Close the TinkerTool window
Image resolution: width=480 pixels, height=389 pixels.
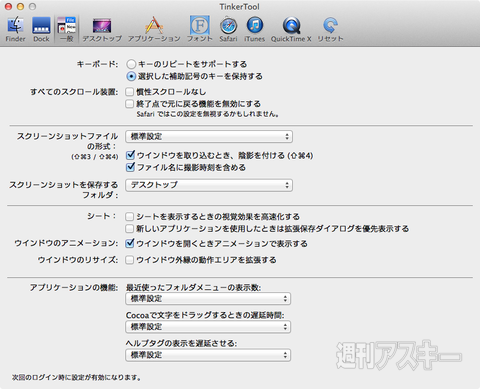[8, 6]
